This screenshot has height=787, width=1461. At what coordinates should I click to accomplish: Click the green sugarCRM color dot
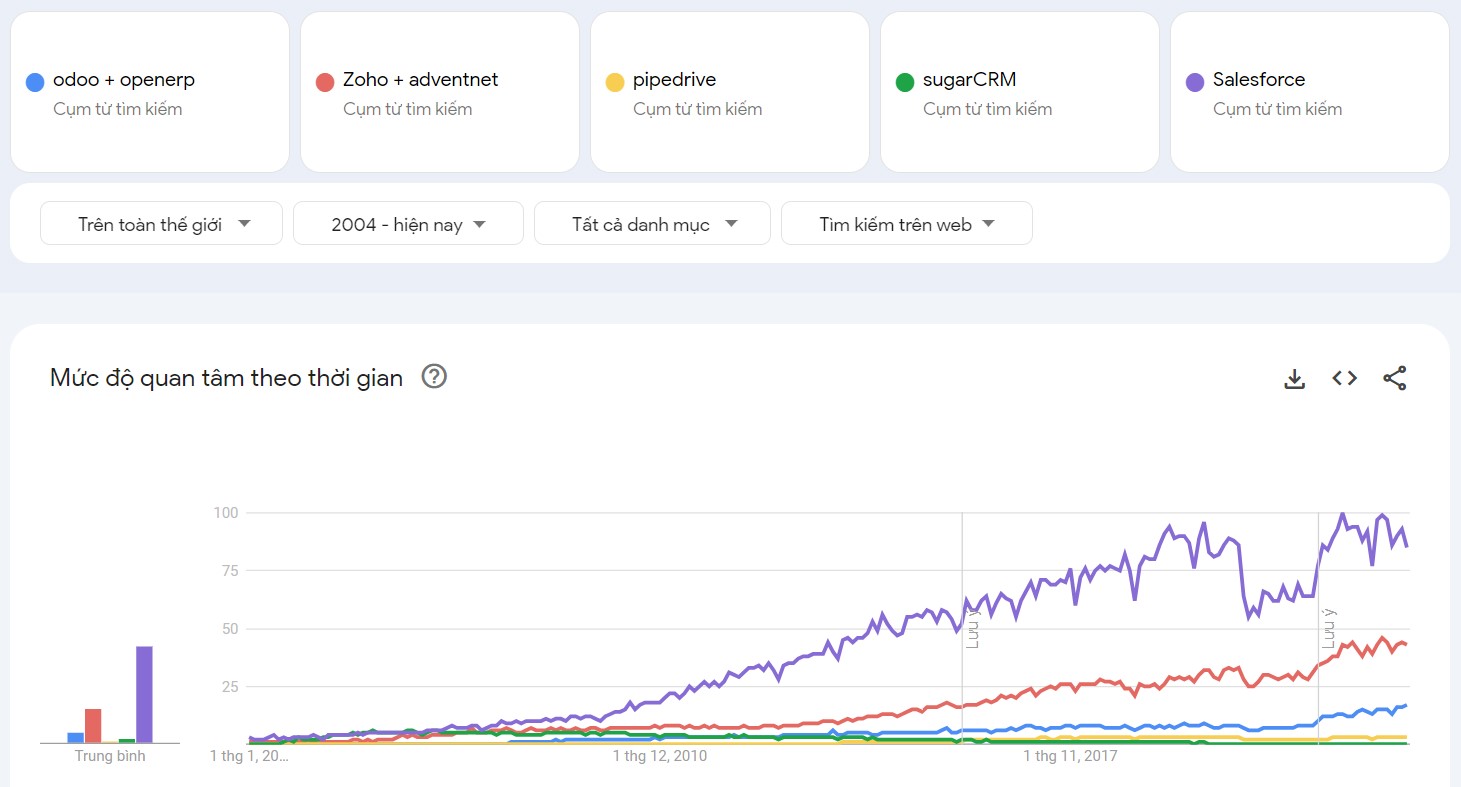tap(906, 80)
